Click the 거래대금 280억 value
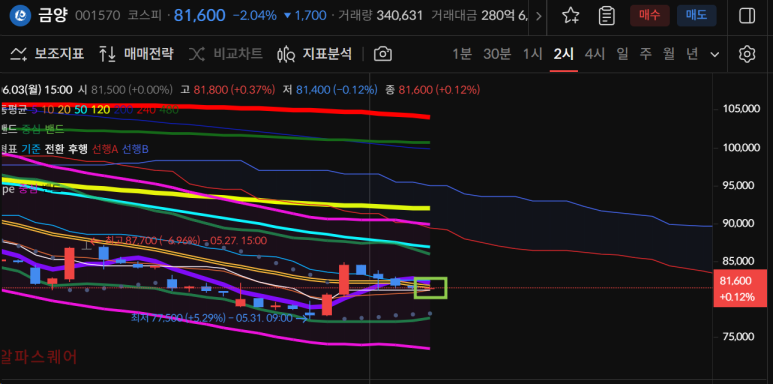 click(480, 16)
